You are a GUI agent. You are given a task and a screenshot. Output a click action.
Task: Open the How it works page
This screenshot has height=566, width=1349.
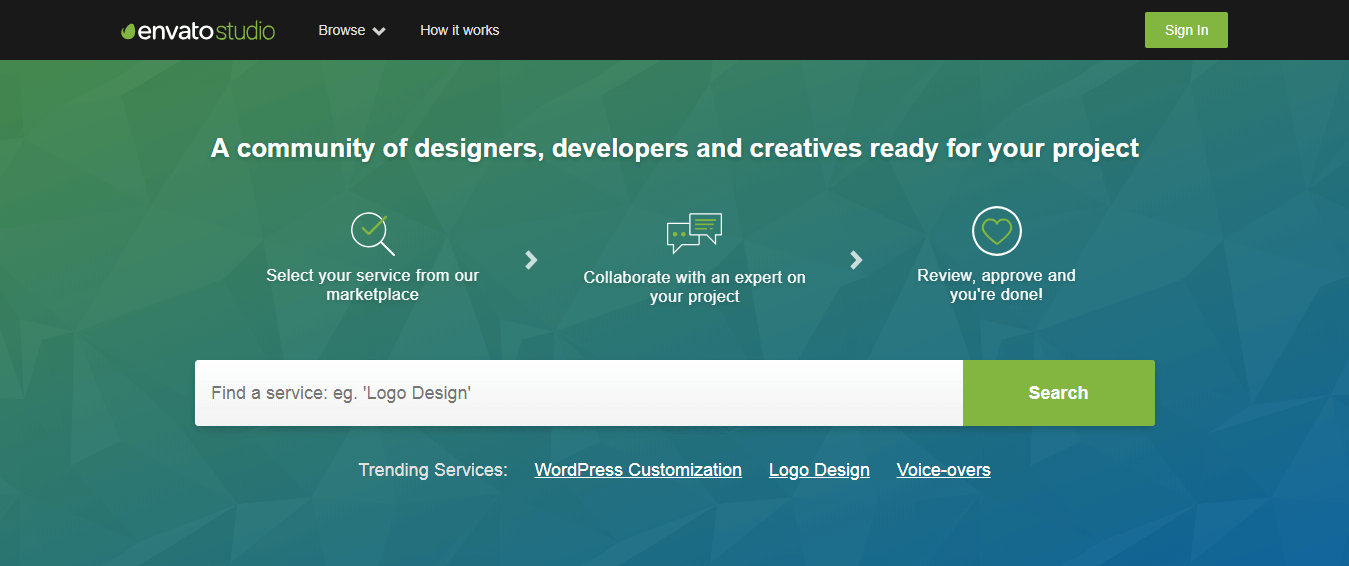click(x=460, y=30)
